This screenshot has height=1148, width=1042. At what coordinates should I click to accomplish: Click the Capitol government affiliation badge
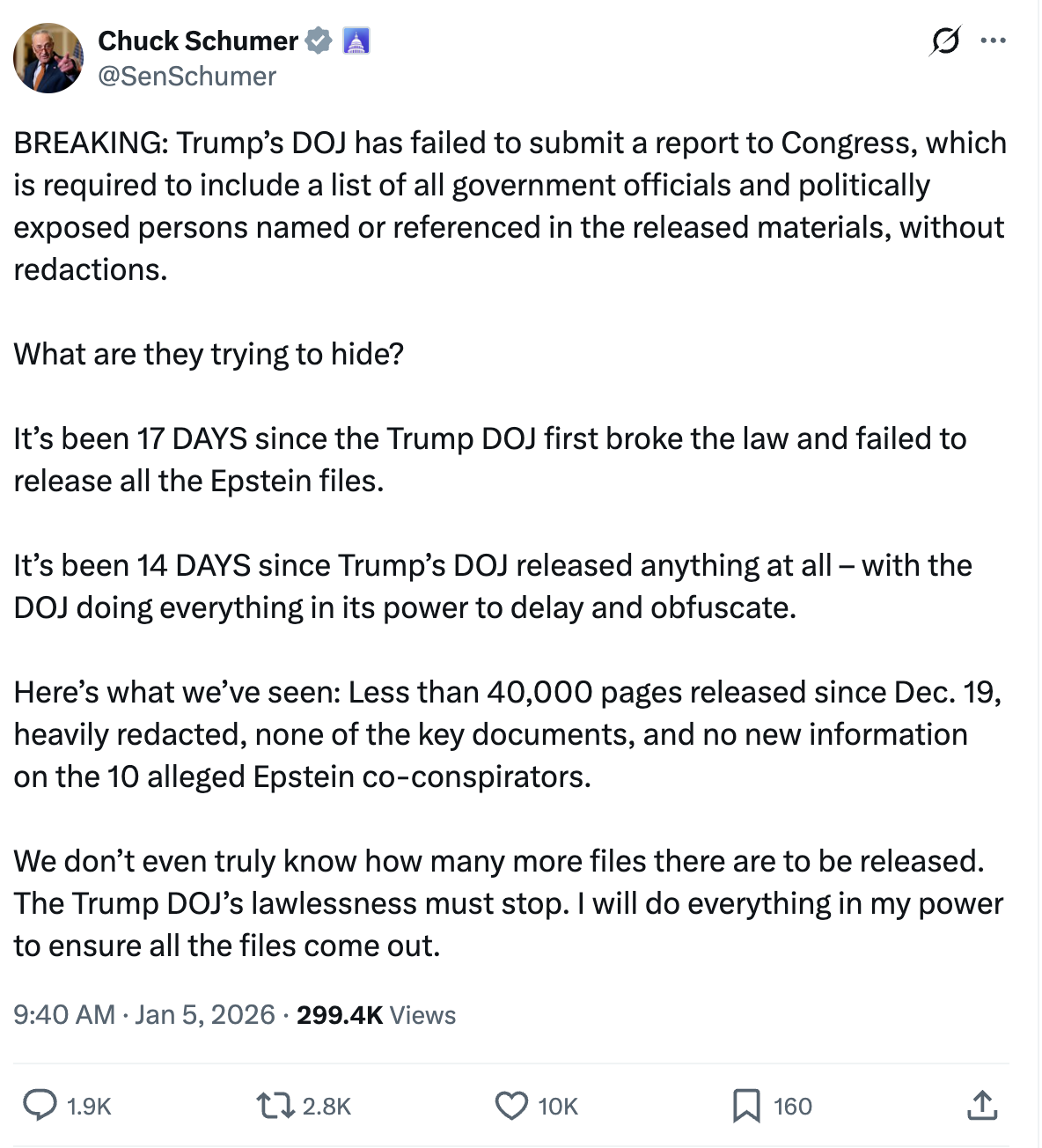pyautogui.click(x=356, y=40)
